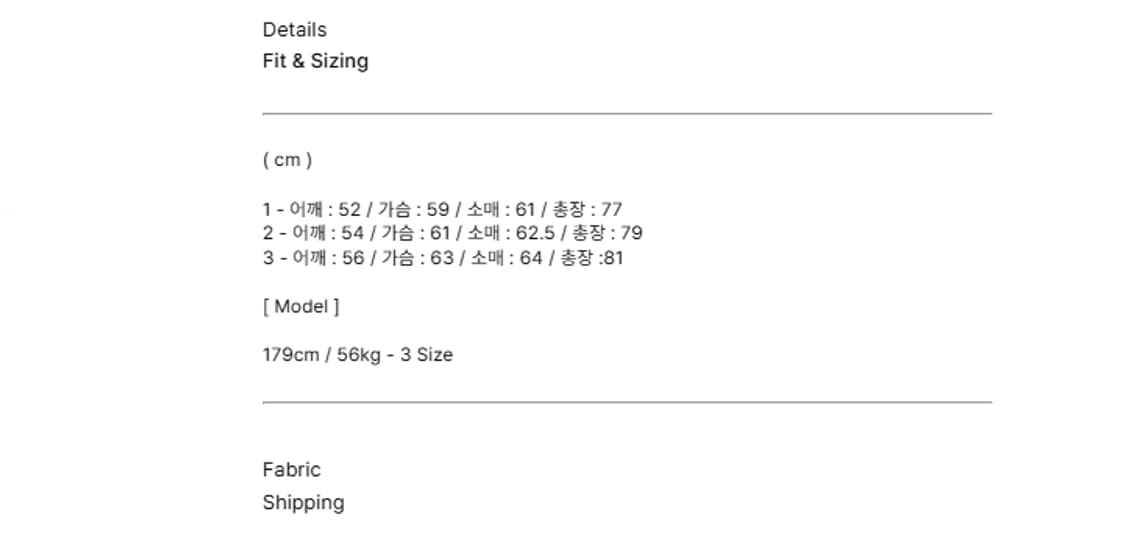
Task: Expand the Fabric section
Action: 291,469
